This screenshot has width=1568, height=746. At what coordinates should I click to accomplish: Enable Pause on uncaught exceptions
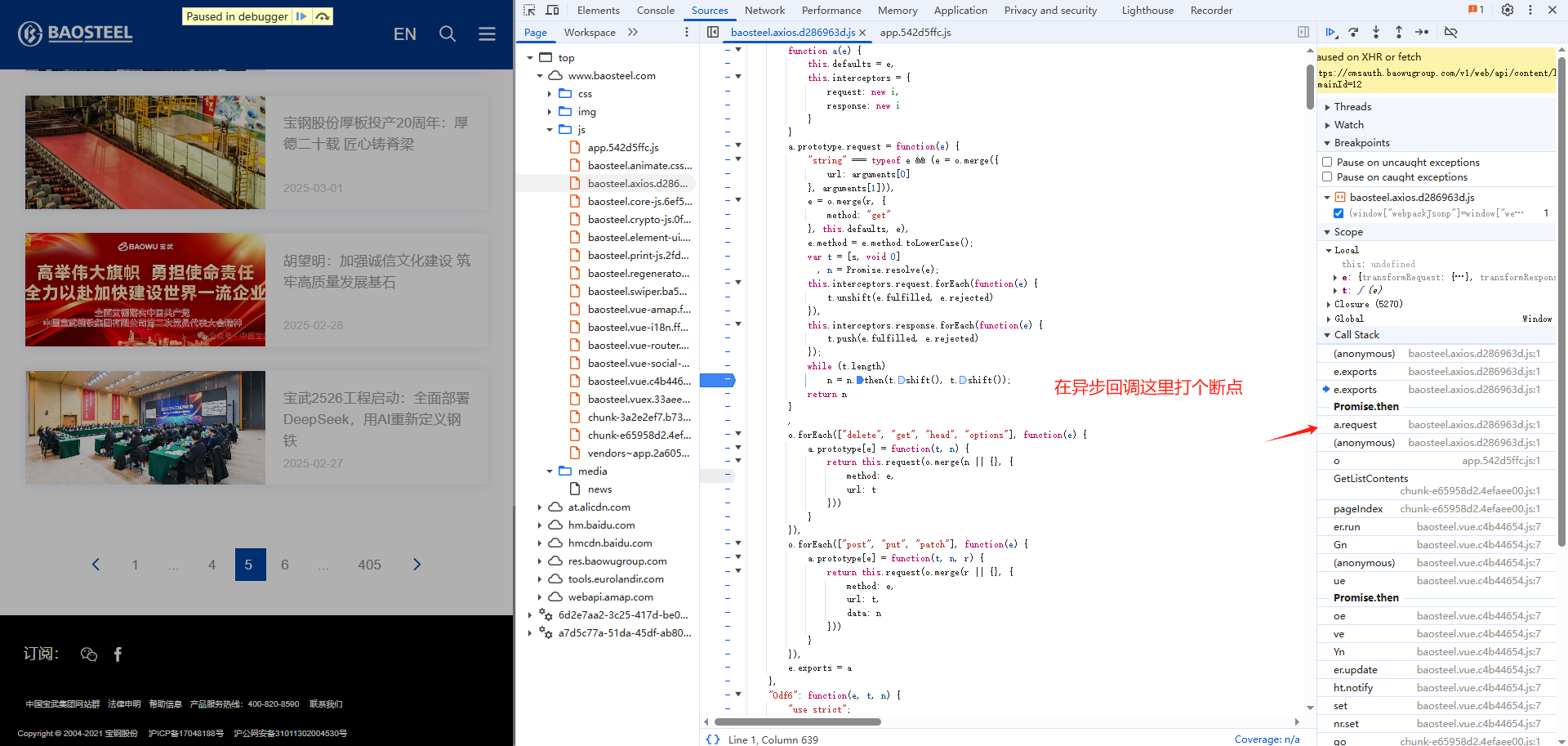coord(1327,162)
